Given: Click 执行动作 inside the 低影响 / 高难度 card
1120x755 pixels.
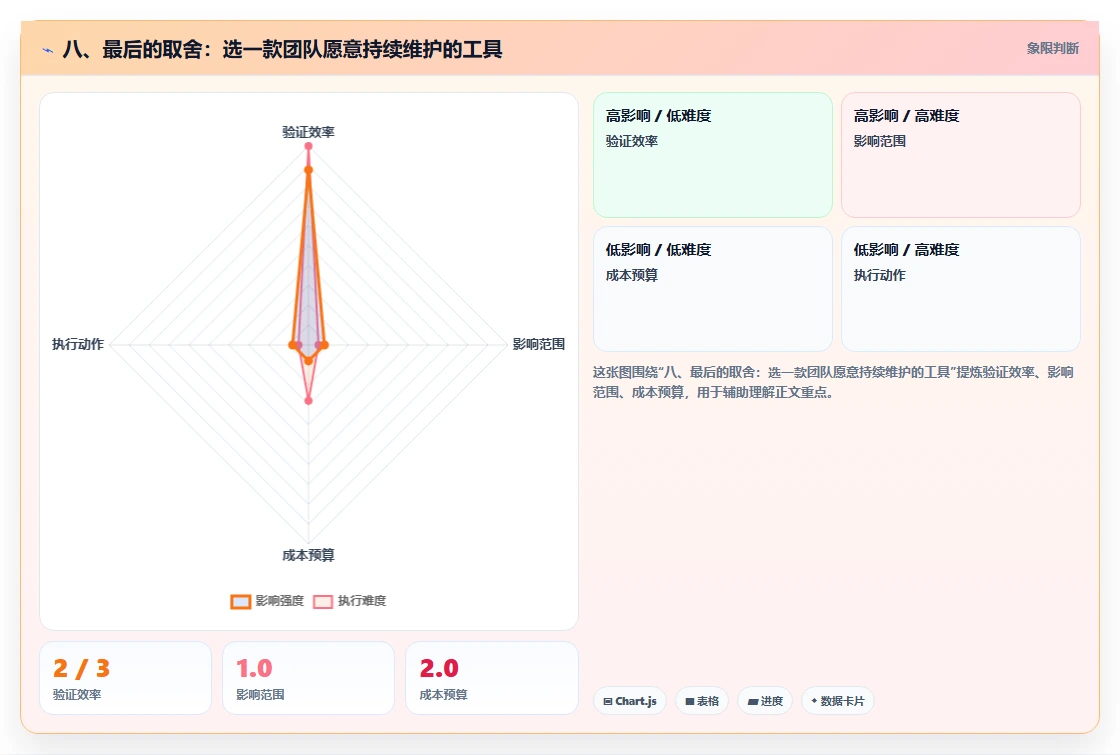Looking at the screenshot, I should (880, 276).
